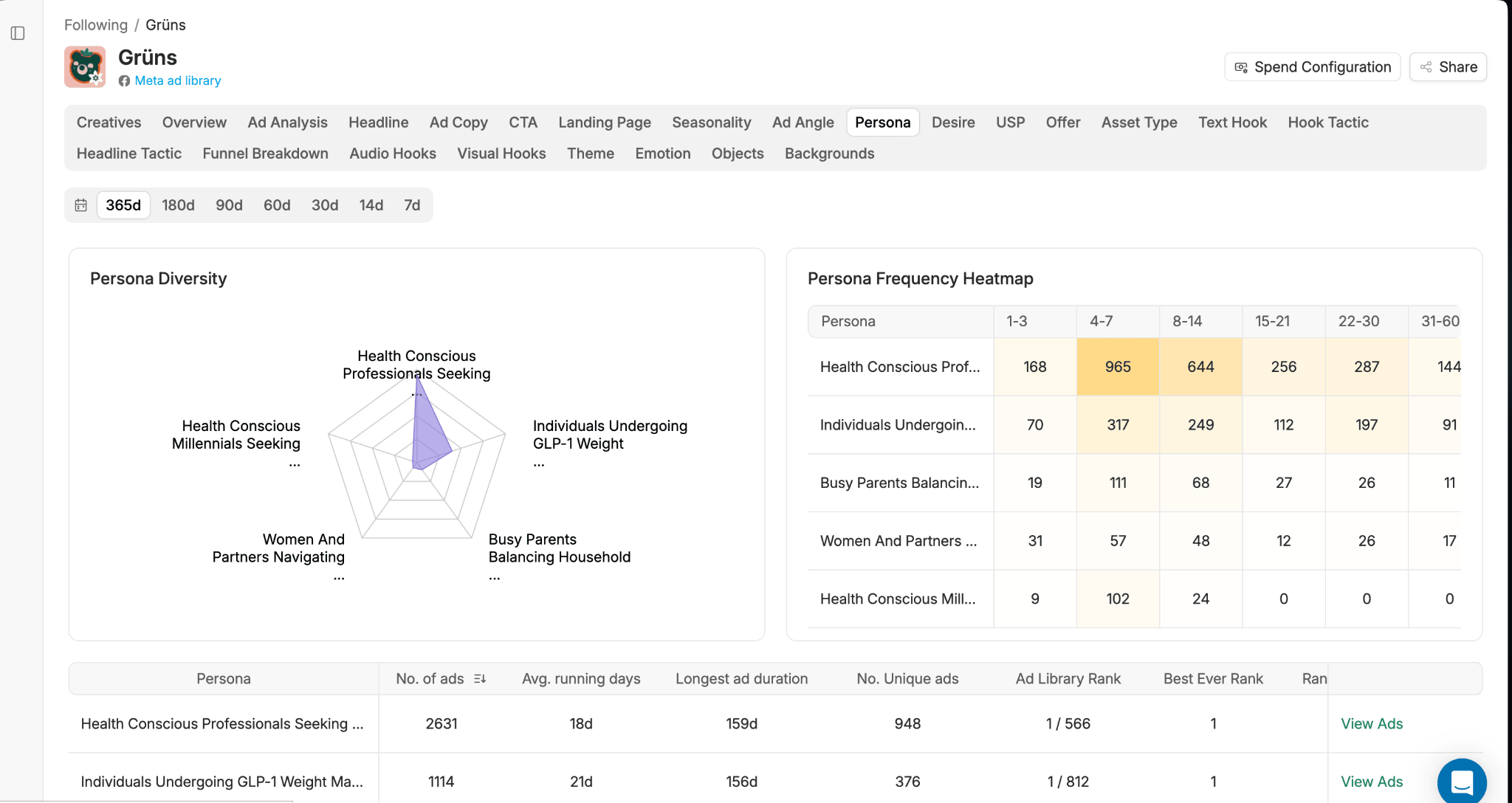The image size is (1512, 803).
Task: Open the Desire tab
Action: [x=953, y=123]
